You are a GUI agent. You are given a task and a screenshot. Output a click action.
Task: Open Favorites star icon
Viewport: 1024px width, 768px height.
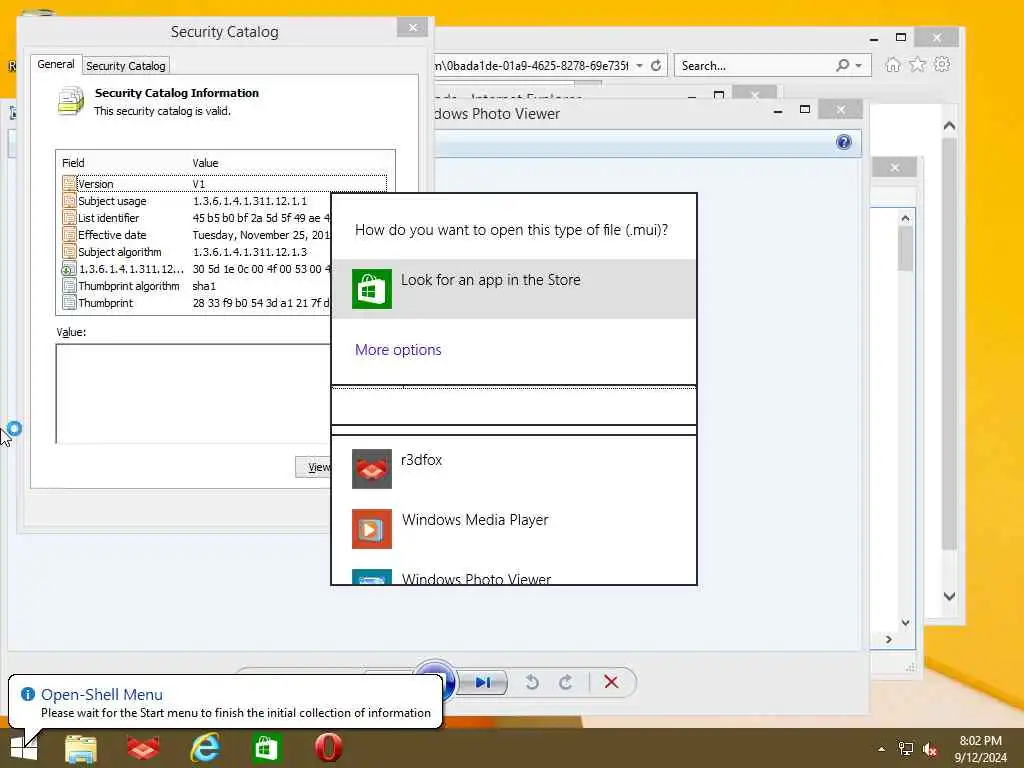tap(918, 65)
